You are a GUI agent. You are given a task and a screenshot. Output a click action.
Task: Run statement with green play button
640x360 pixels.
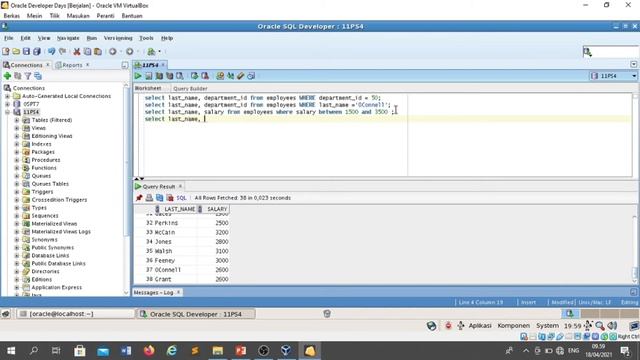tap(138, 76)
